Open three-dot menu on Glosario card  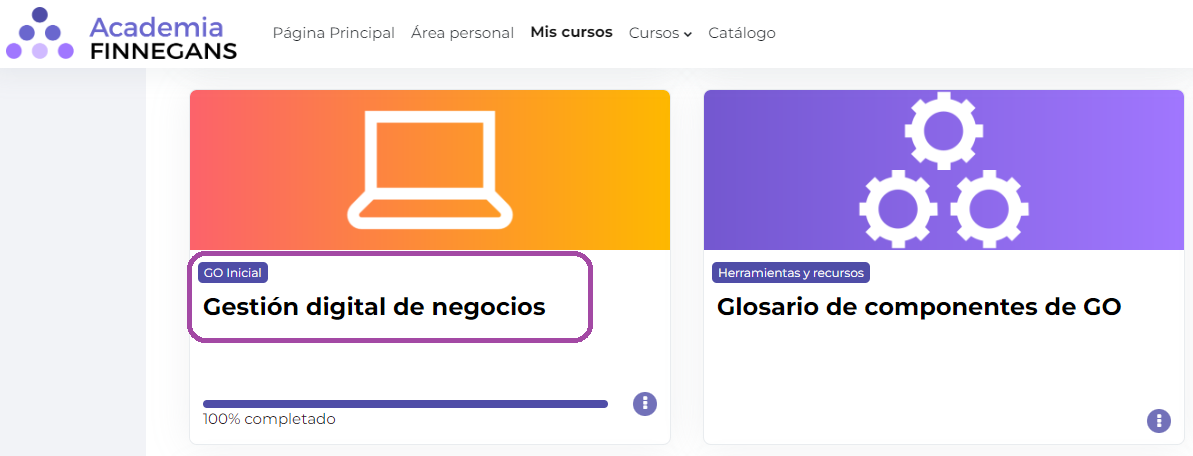click(1158, 420)
